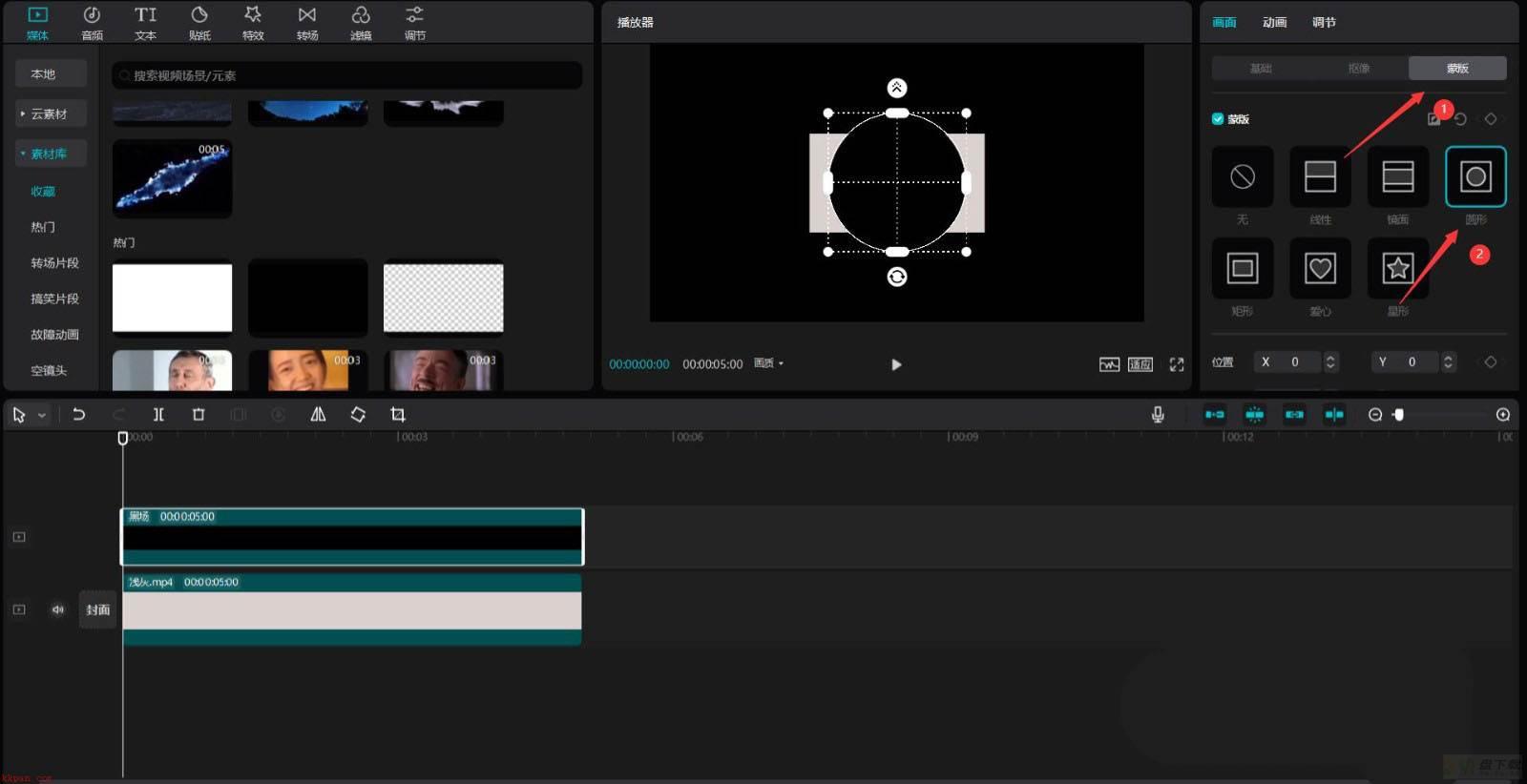Open the 文本 text panel

coord(145,23)
